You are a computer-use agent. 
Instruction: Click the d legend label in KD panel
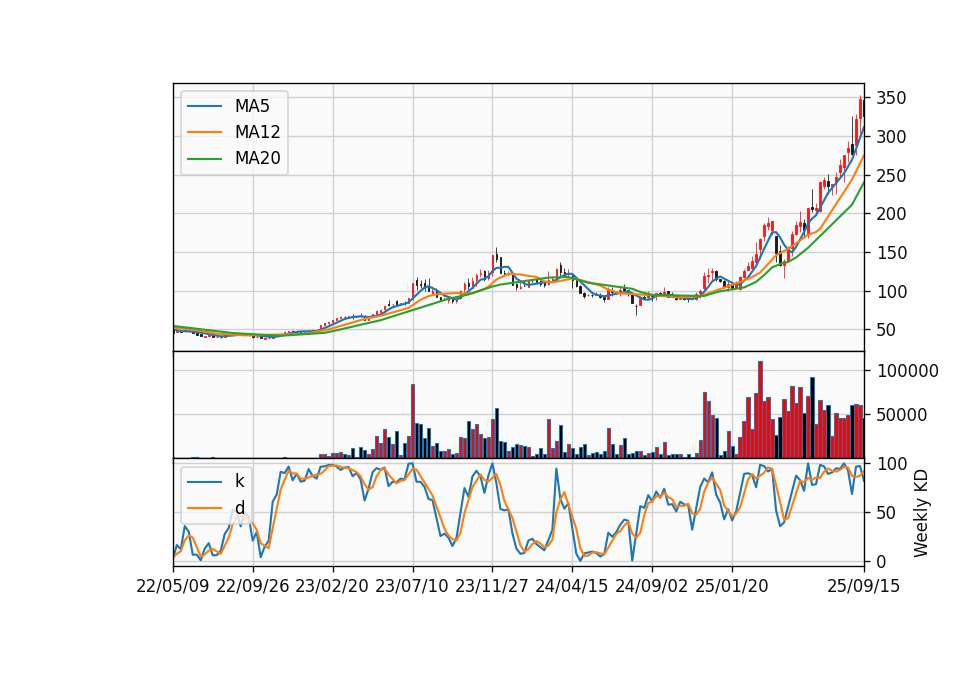pyautogui.click(x=239, y=508)
